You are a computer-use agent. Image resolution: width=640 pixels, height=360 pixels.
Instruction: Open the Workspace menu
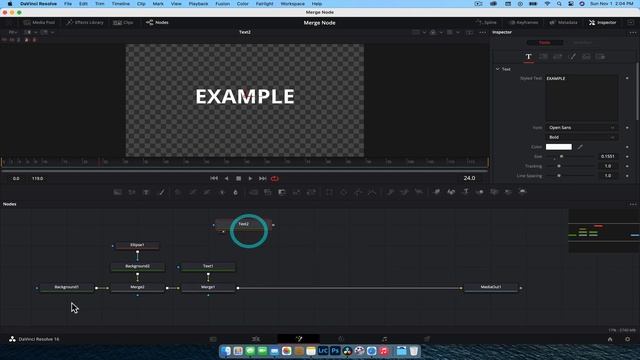(292, 4)
